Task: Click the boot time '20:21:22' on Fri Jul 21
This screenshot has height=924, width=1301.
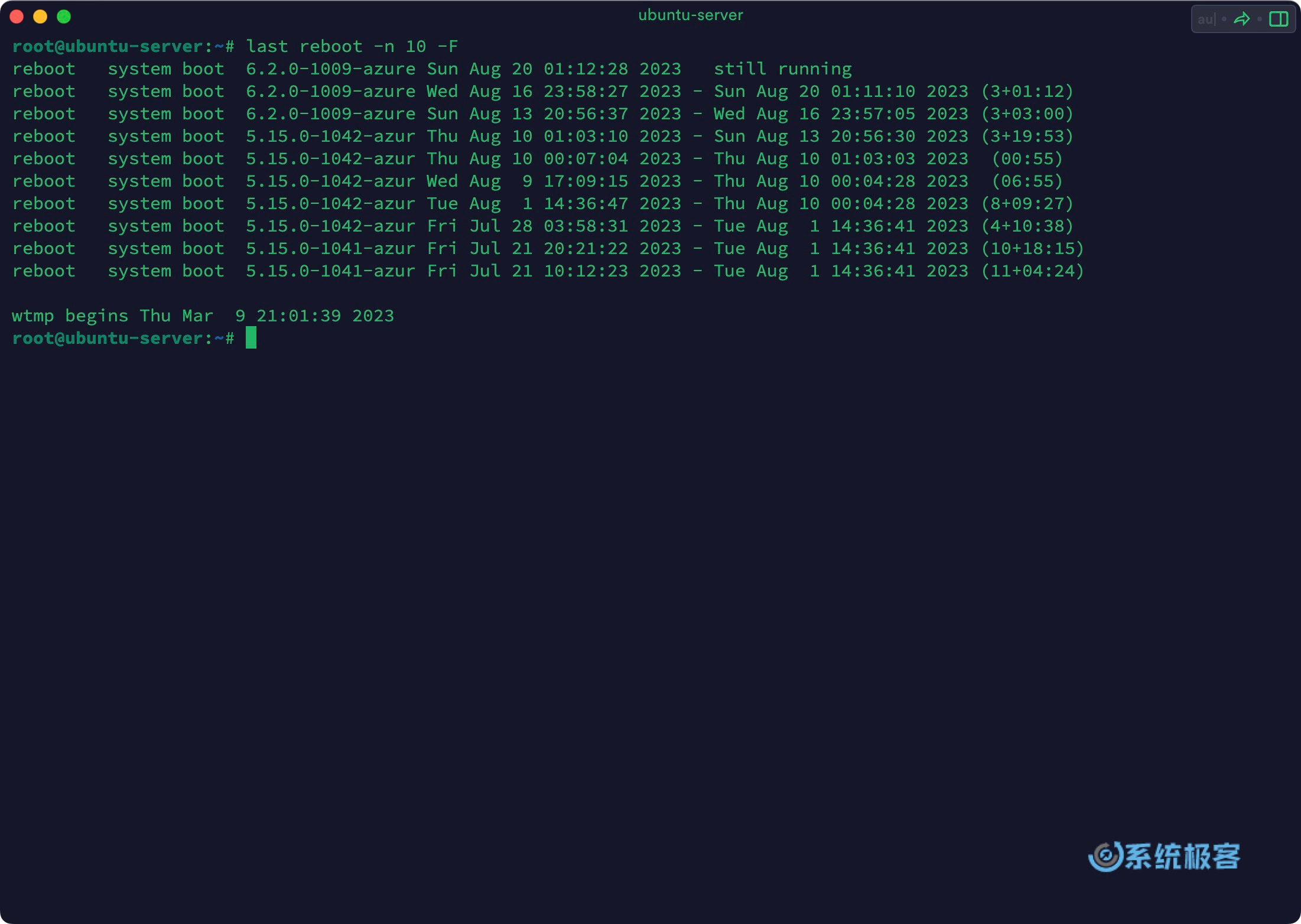Action: tap(586, 248)
